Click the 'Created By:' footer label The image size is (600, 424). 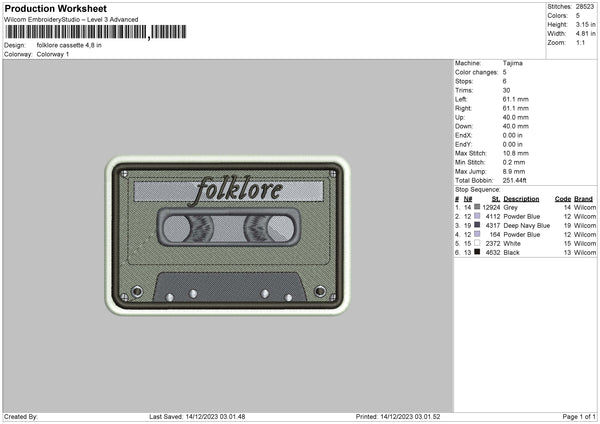click(21, 416)
